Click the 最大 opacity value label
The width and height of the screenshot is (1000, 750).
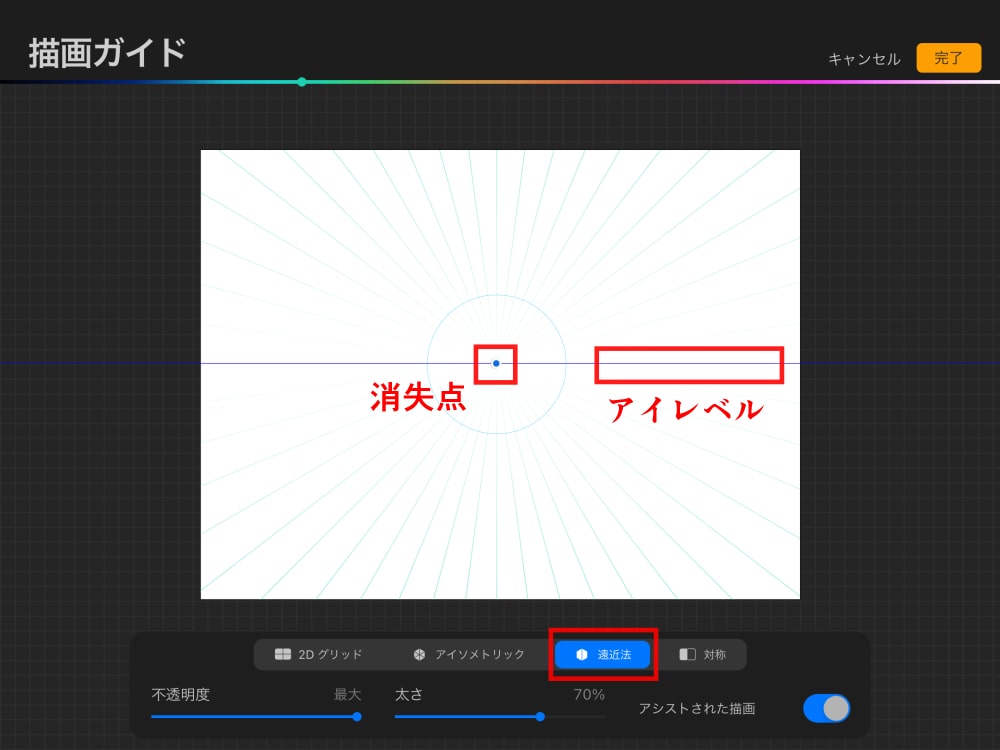(x=349, y=694)
